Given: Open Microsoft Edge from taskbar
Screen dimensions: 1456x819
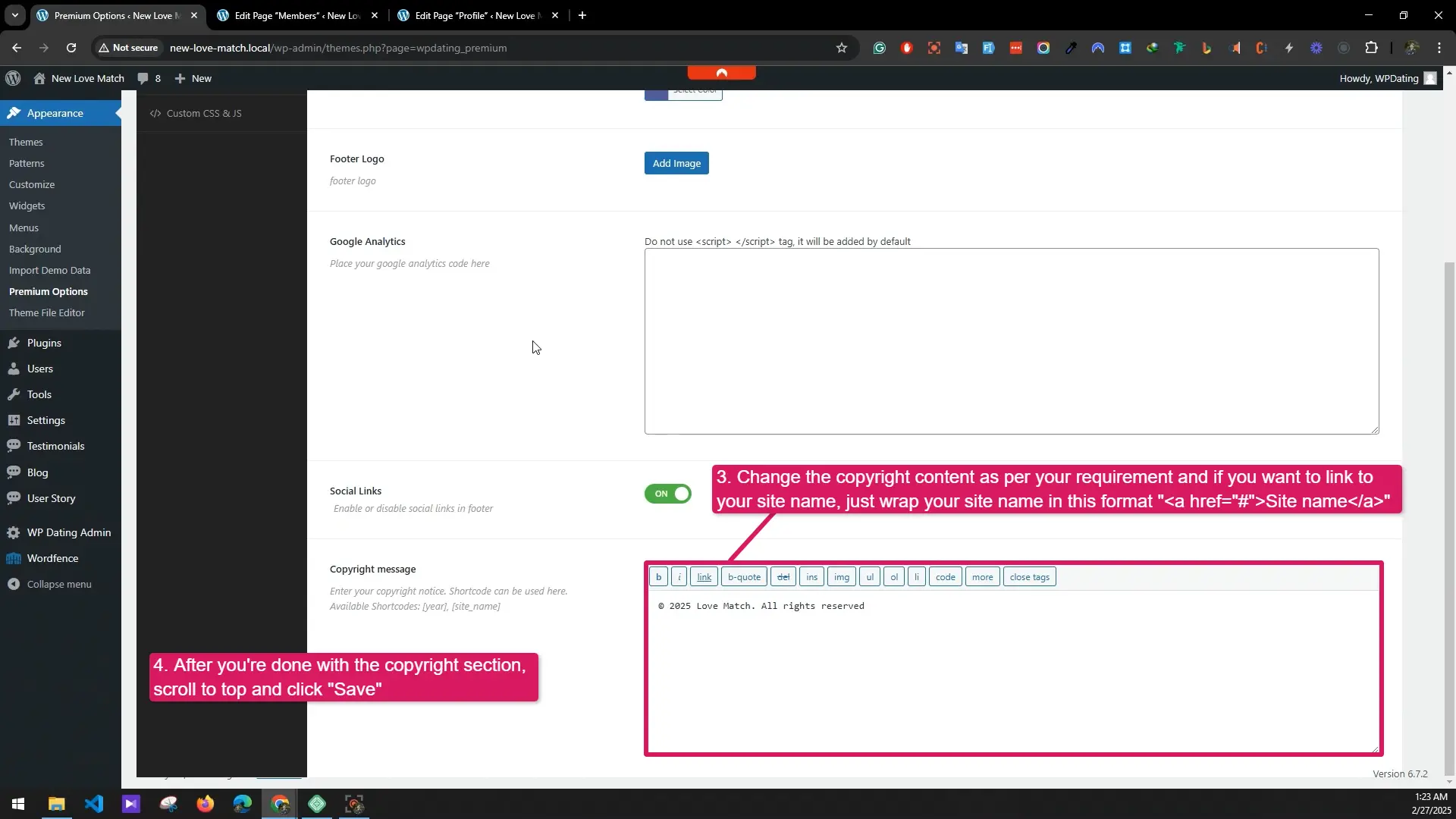Looking at the screenshot, I should pyautogui.click(x=243, y=804).
